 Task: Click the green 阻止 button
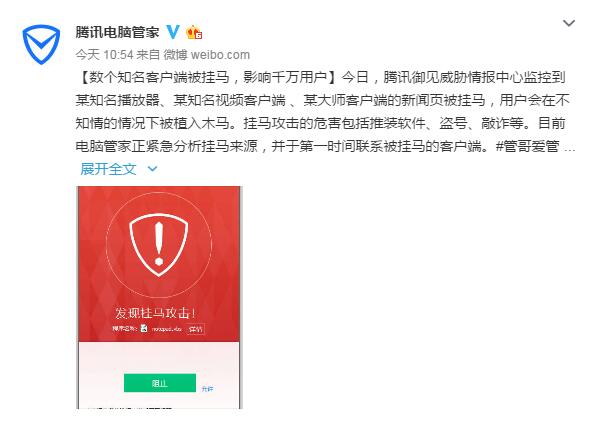click(x=160, y=383)
